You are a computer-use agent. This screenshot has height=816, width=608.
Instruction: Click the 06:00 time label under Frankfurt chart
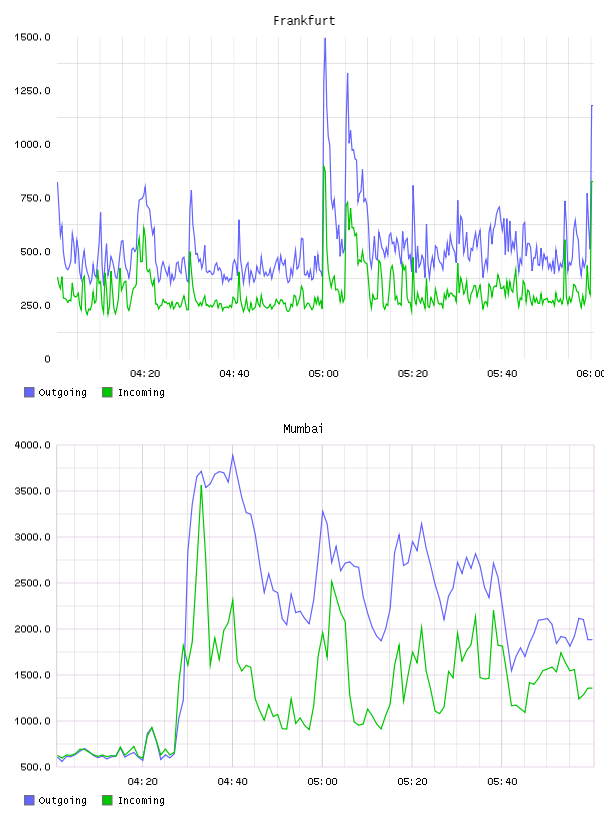coord(590,373)
